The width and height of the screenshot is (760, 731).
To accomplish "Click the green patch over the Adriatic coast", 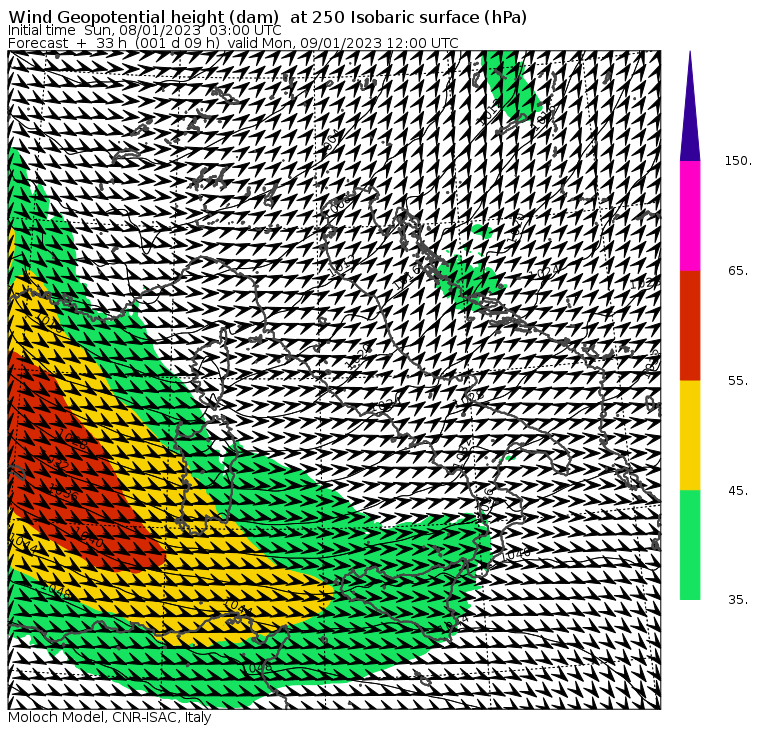I will click(469, 281).
